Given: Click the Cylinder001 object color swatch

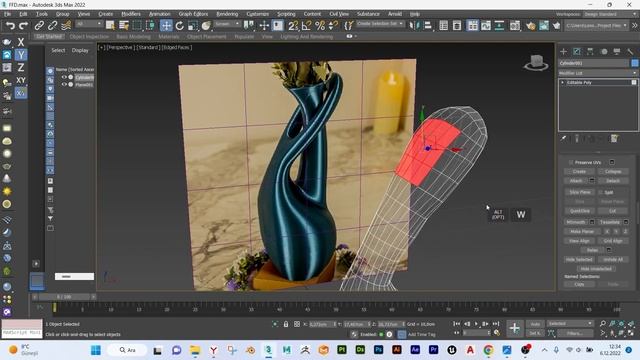Looking at the screenshot, I should [x=635, y=63].
